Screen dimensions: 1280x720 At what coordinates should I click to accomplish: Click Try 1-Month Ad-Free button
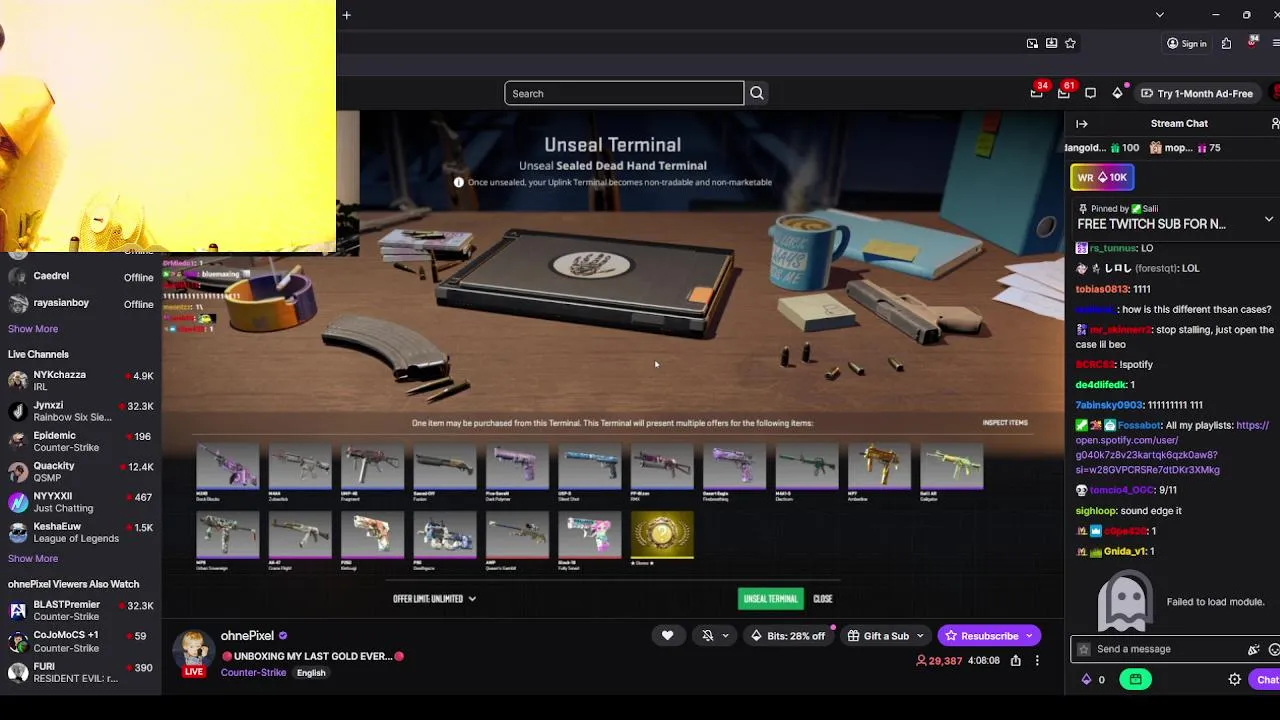[x=1196, y=93]
